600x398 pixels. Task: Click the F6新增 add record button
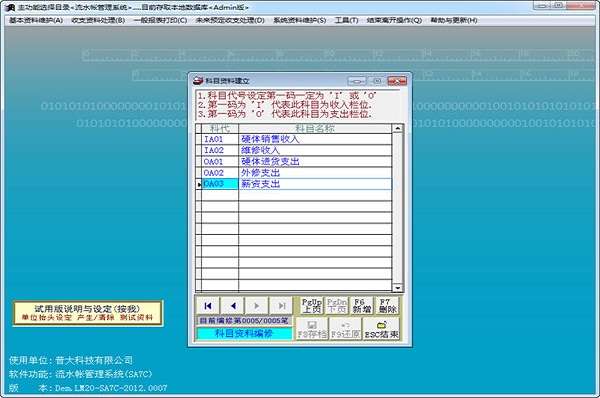point(362,306)
